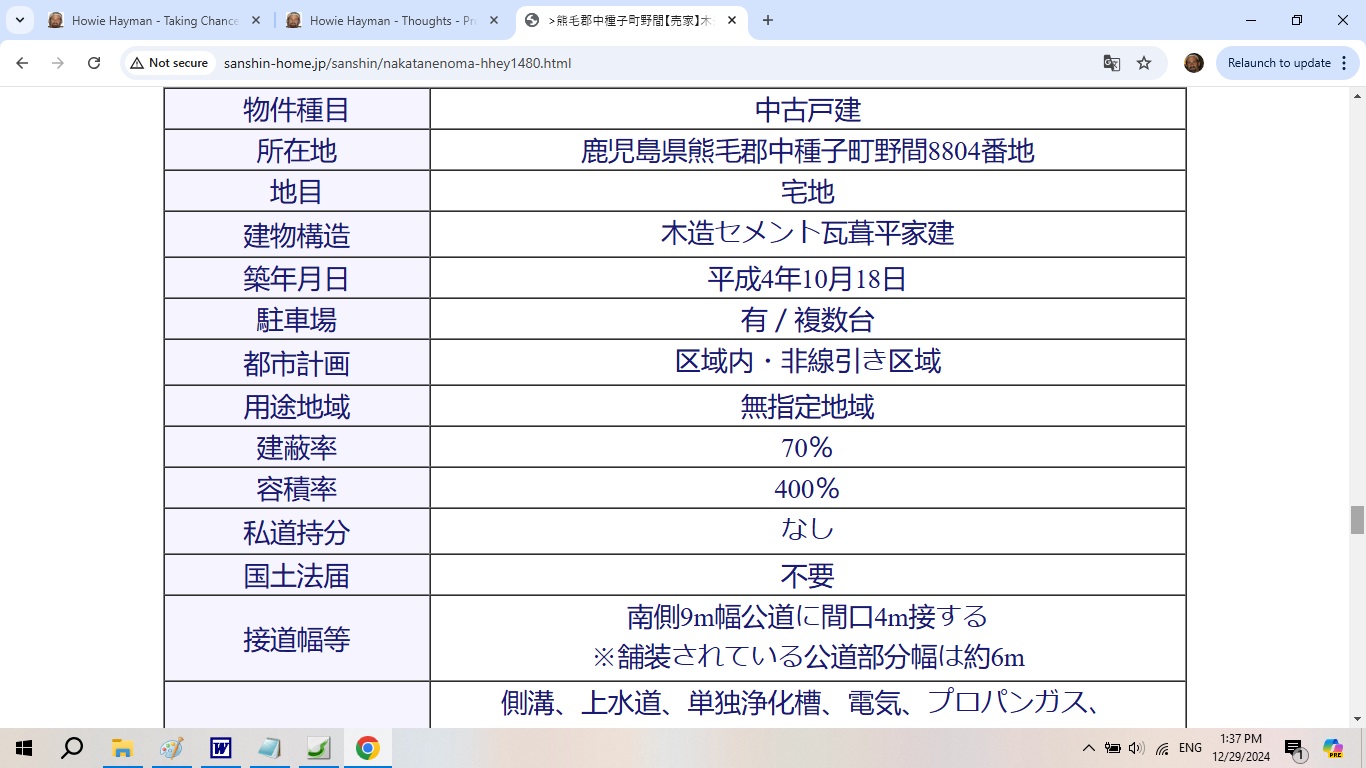Screen dimensions: 1366x768
Task: Click the translate page icon in address bar
Action: click(x=1111, y=63)
